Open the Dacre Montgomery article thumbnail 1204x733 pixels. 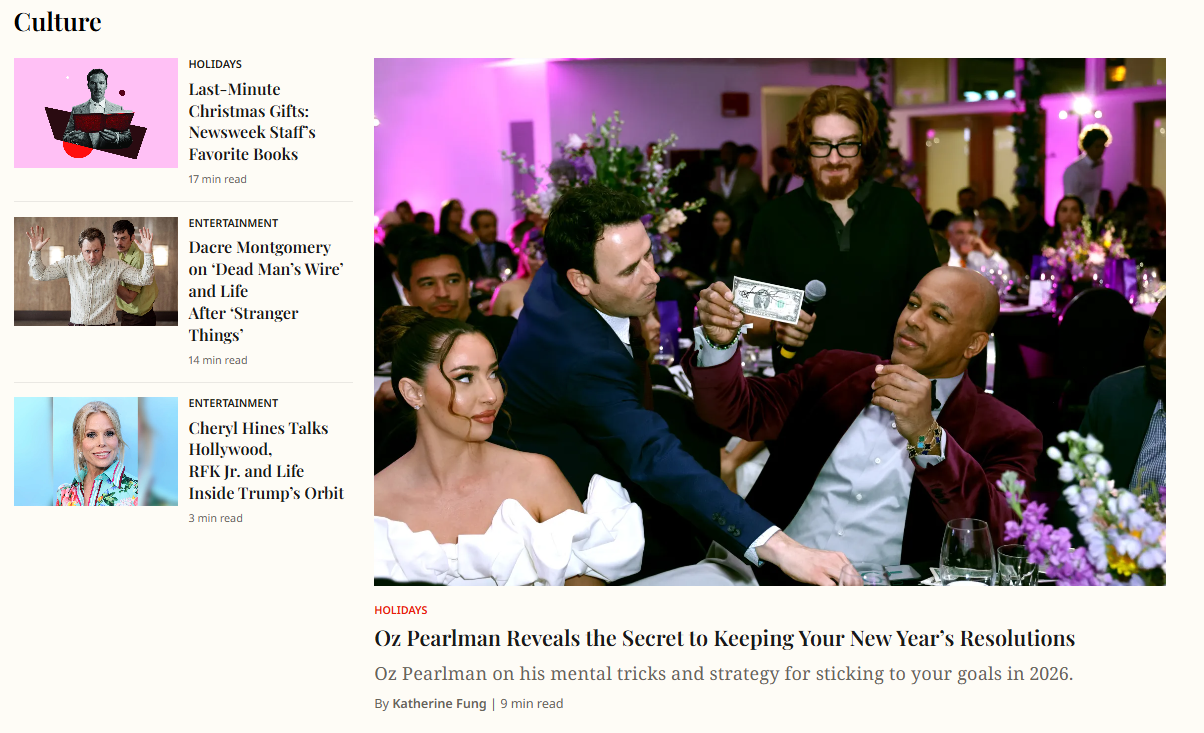coord(96,271)
